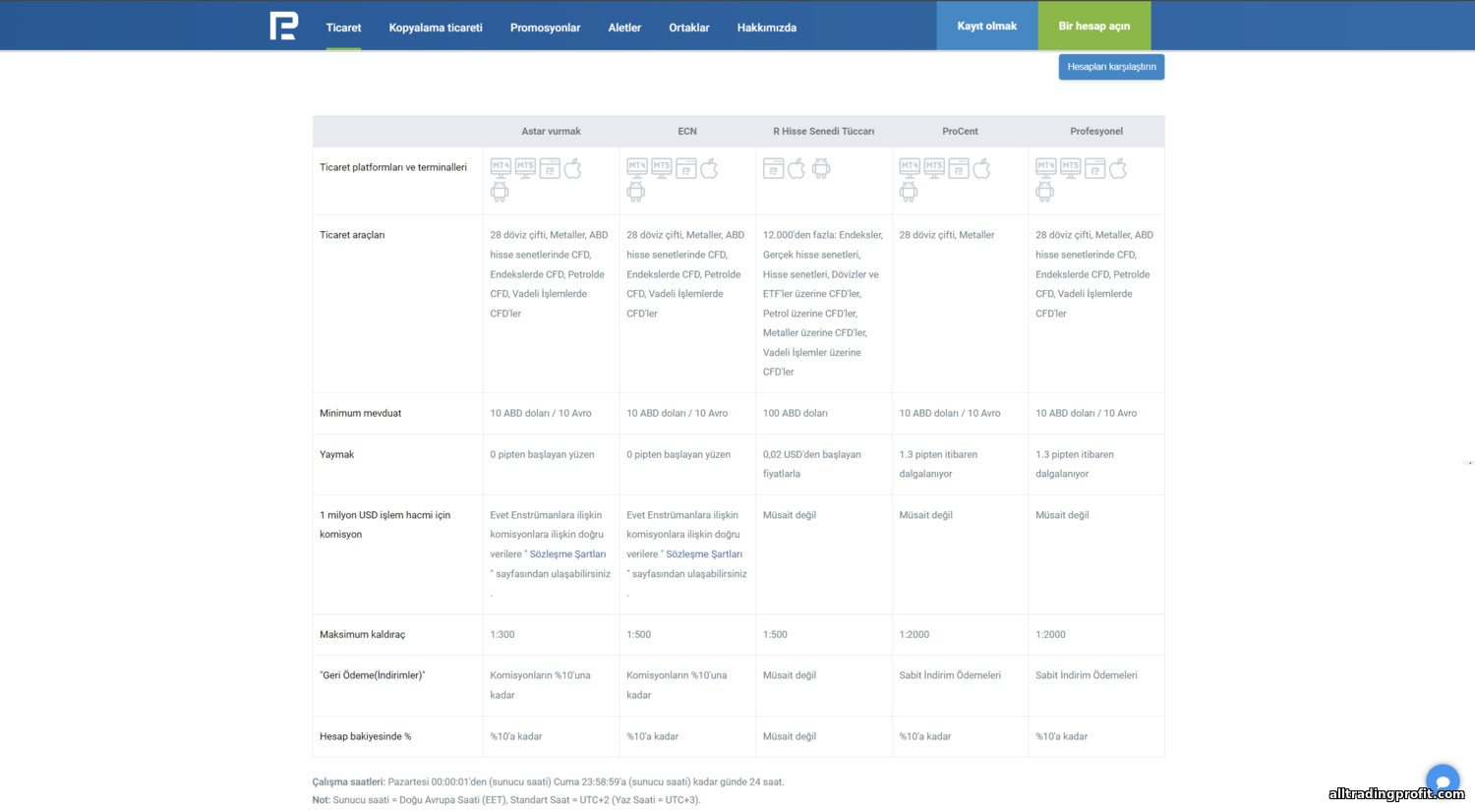Open Sözleşme Şartları link in Astar vurmak column
The width and height of the screenshot is (1475, 812).
[x=567, y=554]
